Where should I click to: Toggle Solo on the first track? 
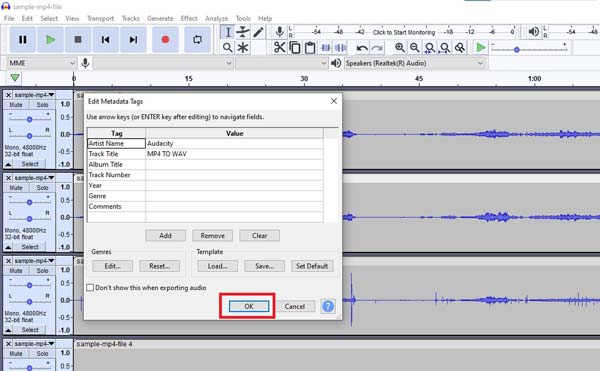click(x=42, y=105)
